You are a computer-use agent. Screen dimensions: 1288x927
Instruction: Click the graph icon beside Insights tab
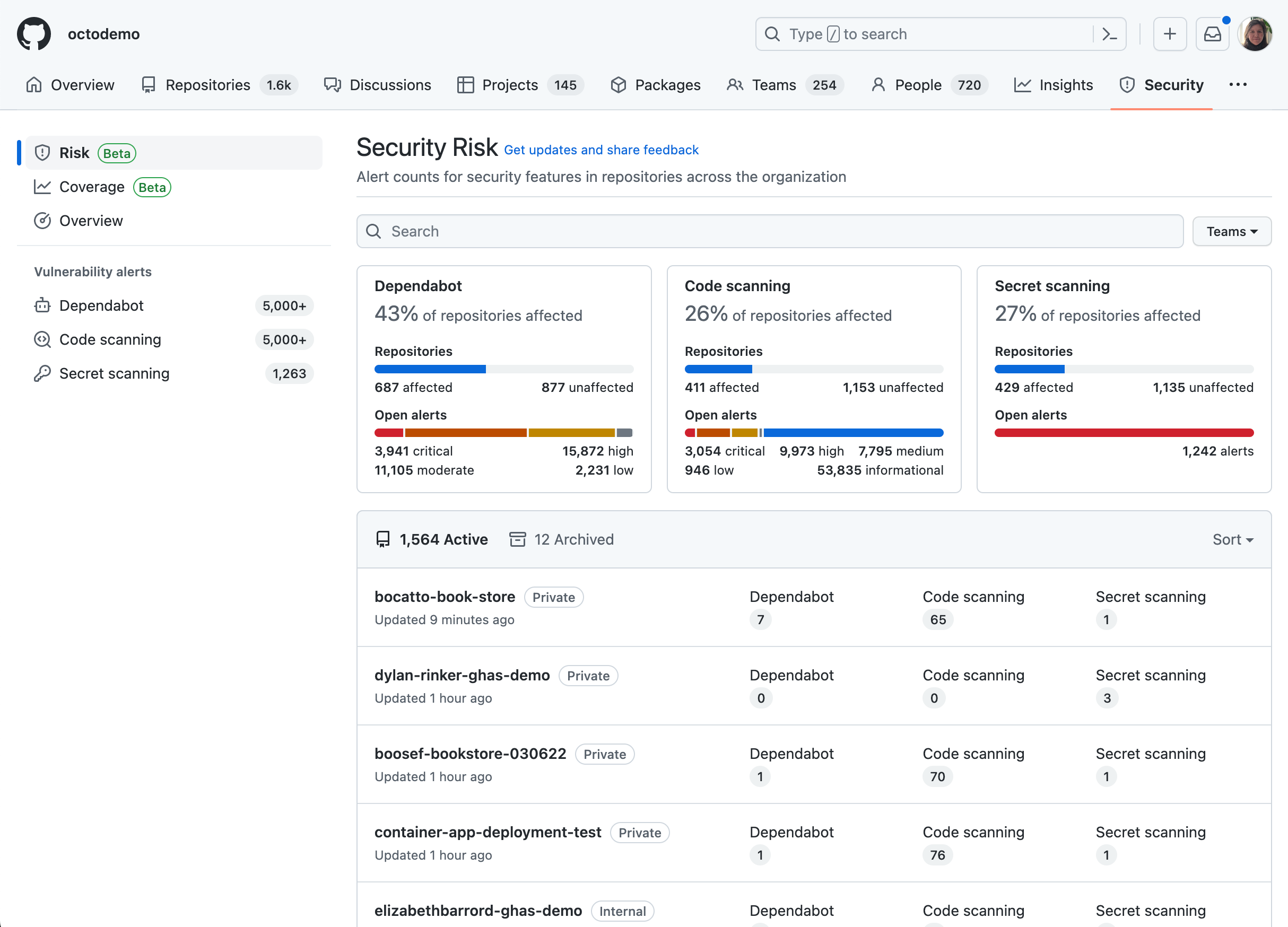(1022, 84)
